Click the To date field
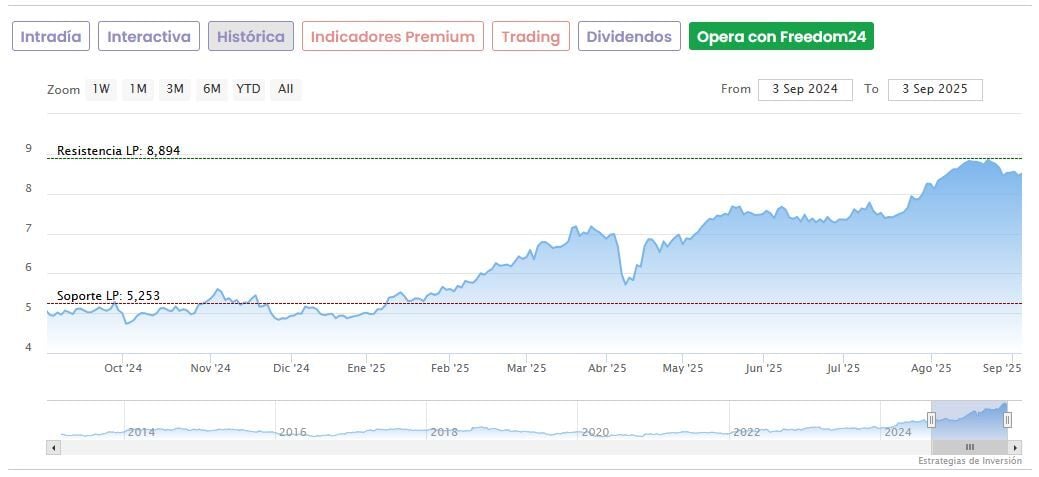 pyautogui.click(x=935, y=89)
